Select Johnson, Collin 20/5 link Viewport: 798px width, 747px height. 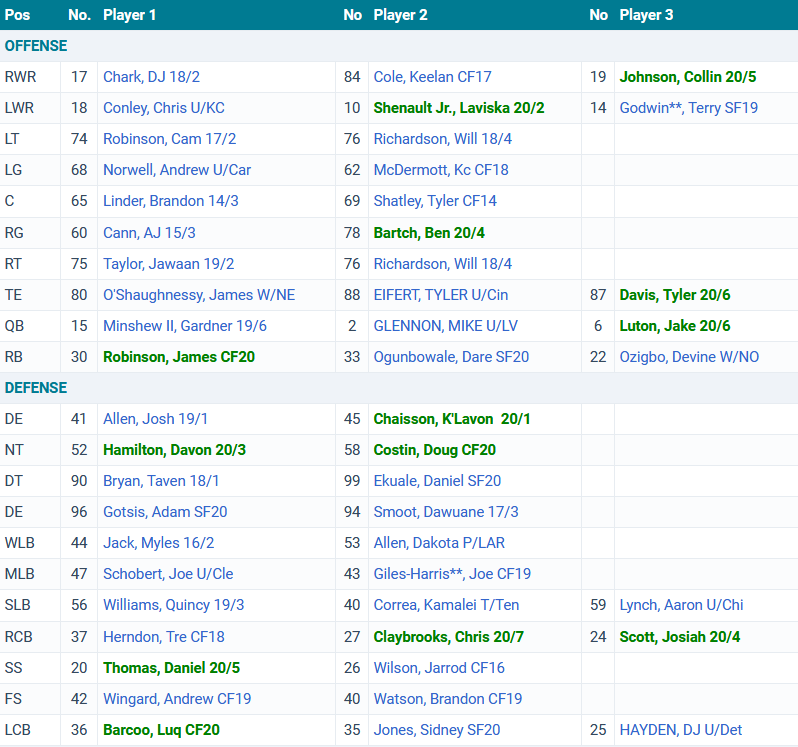click(x=688, y=77)
